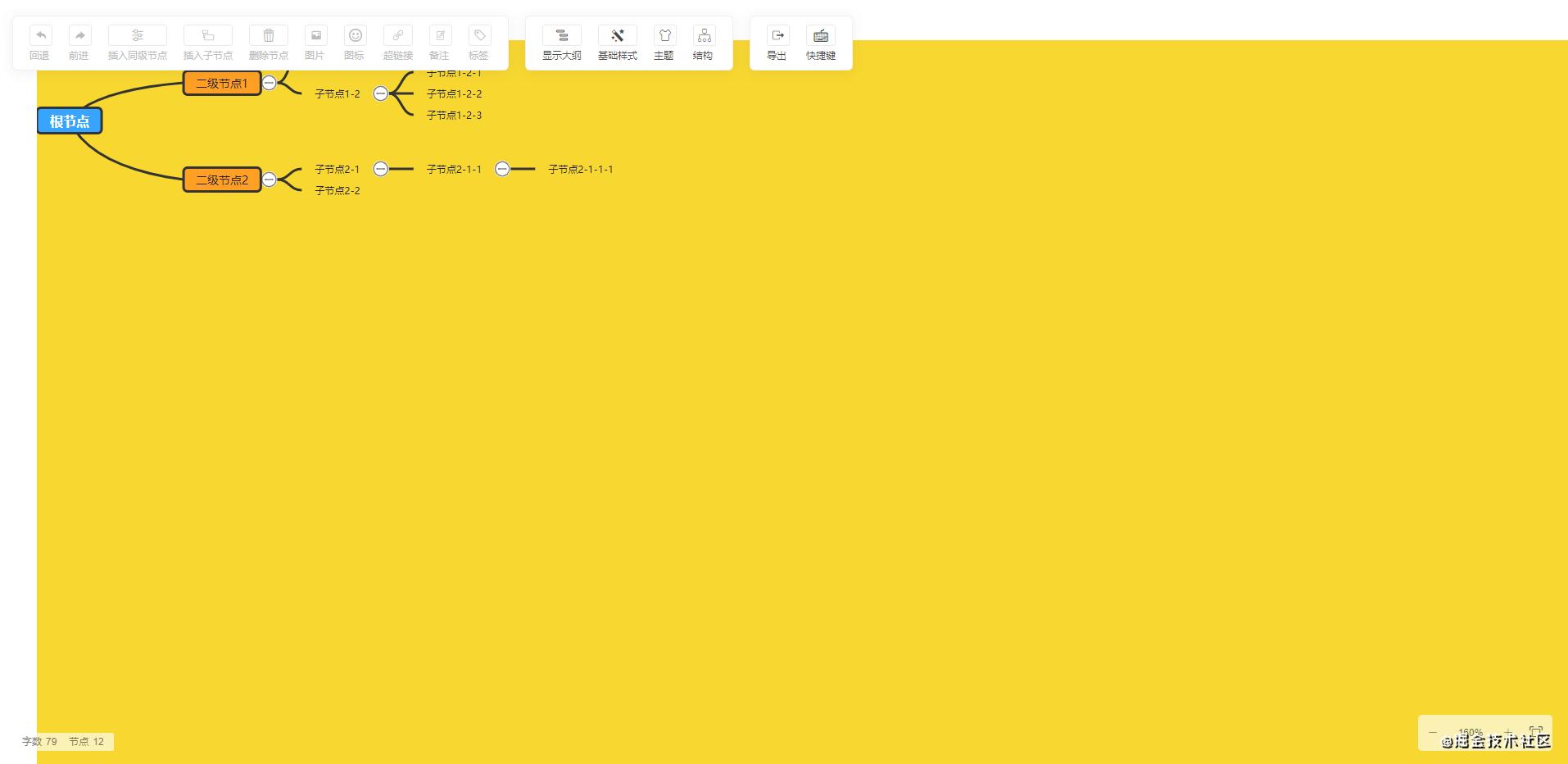Select node 子节点1-2-2
Viewport: 1568px width, 764px height.
coord(454,93)
